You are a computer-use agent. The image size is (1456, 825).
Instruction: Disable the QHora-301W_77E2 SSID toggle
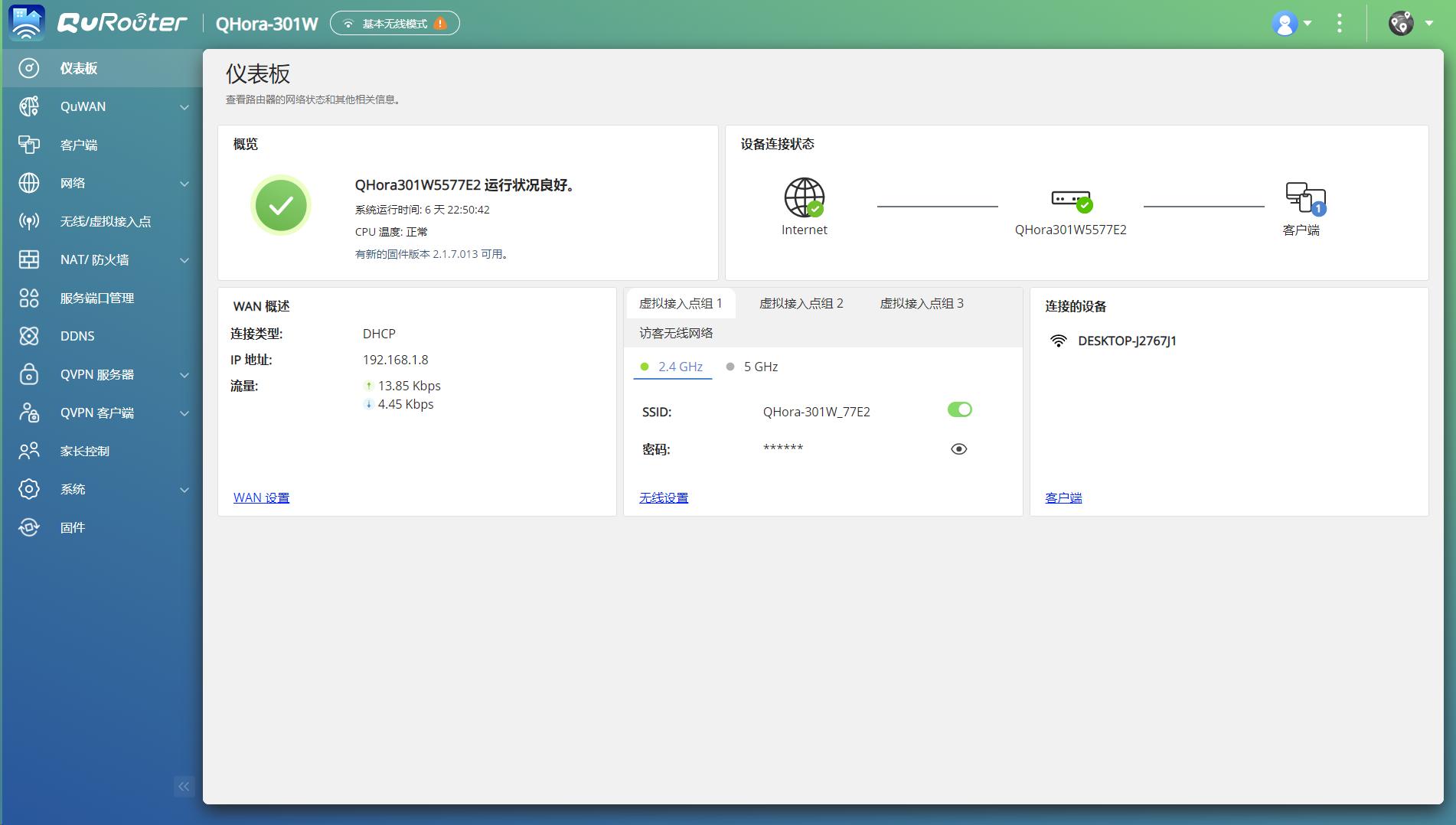[x=960, y=410]
